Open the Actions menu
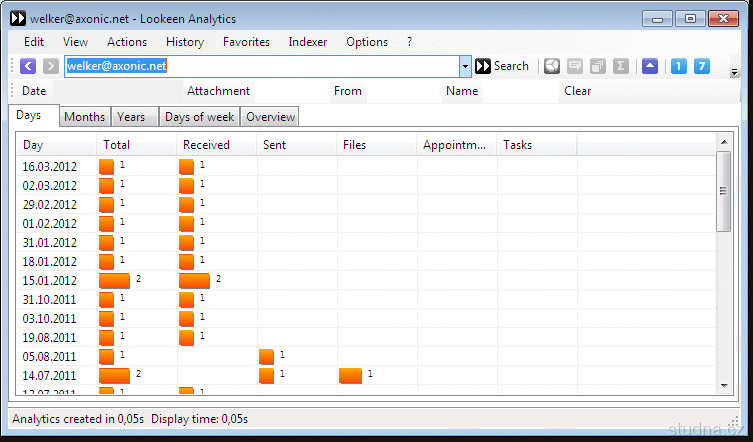Viewport: 753px width, 442px height. point(127,42)
